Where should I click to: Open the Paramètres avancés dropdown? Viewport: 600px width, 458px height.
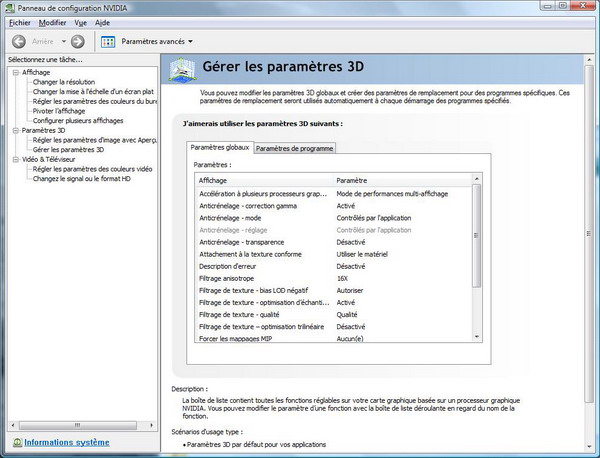click(x=157, y=41)
